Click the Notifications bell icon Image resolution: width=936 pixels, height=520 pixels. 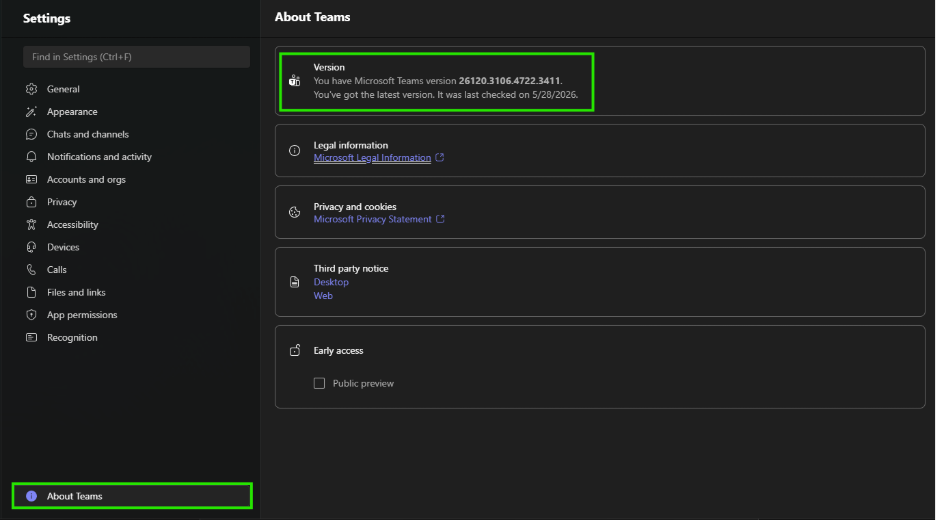pos(32,156)
